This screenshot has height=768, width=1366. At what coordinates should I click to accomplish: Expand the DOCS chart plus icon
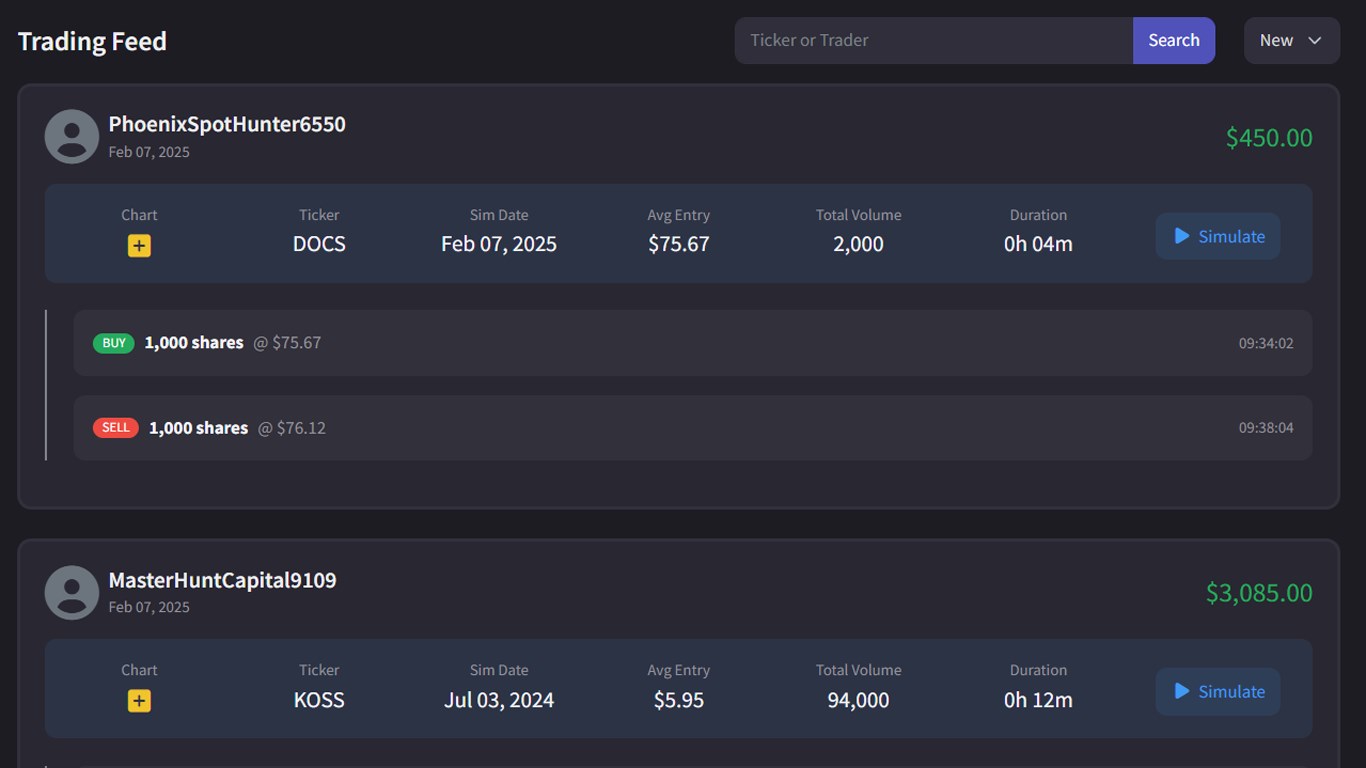tap(139, 246)
